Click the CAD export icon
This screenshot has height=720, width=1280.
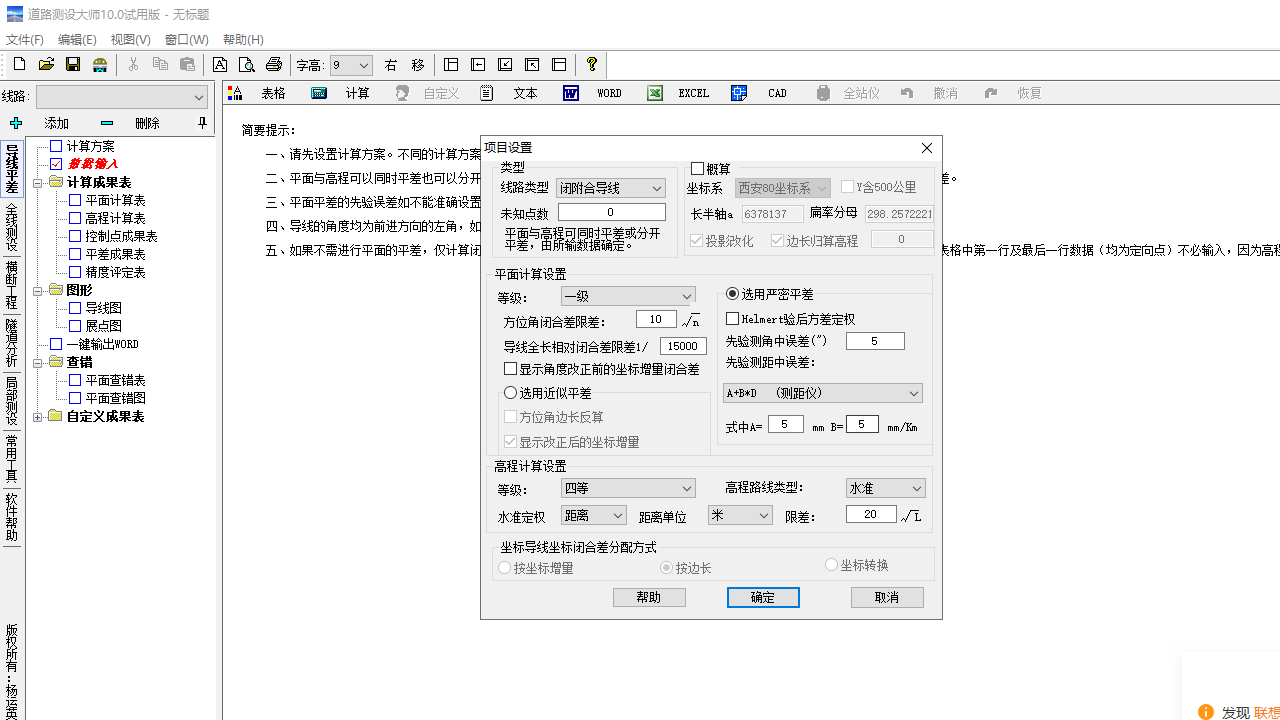[739, 93]
